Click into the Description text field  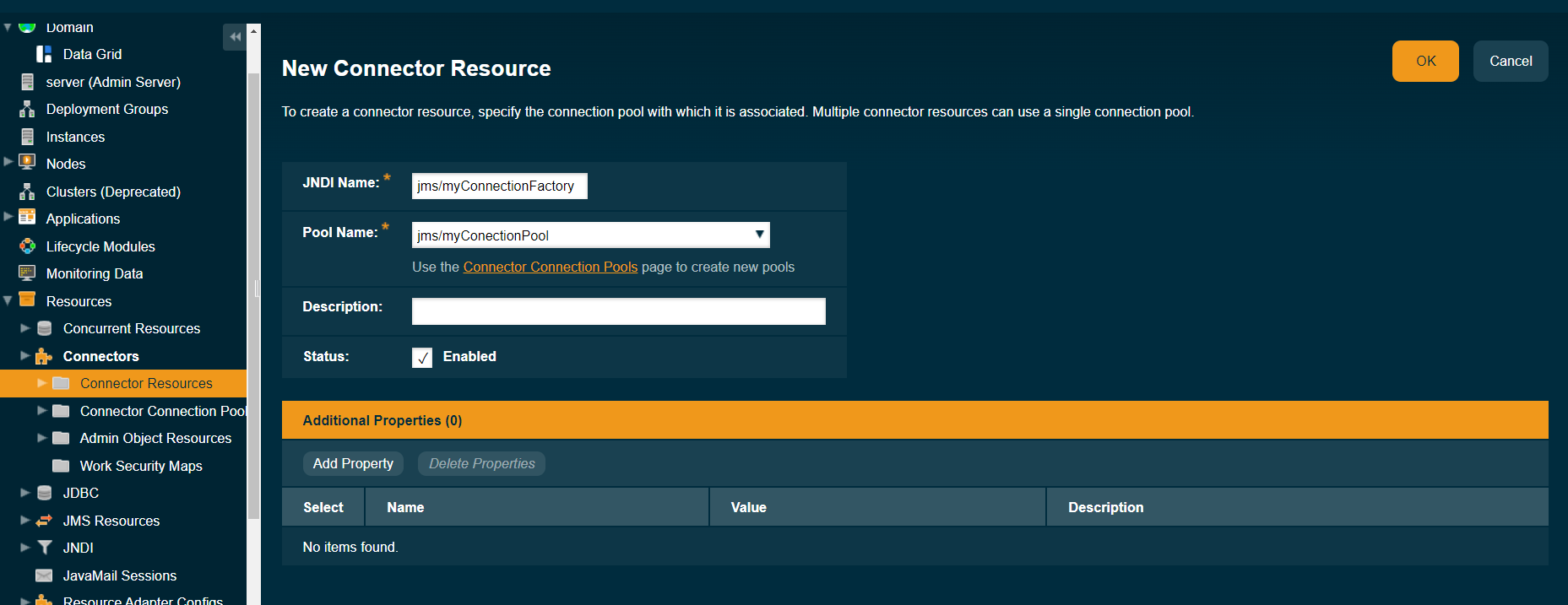coord(618,311)
